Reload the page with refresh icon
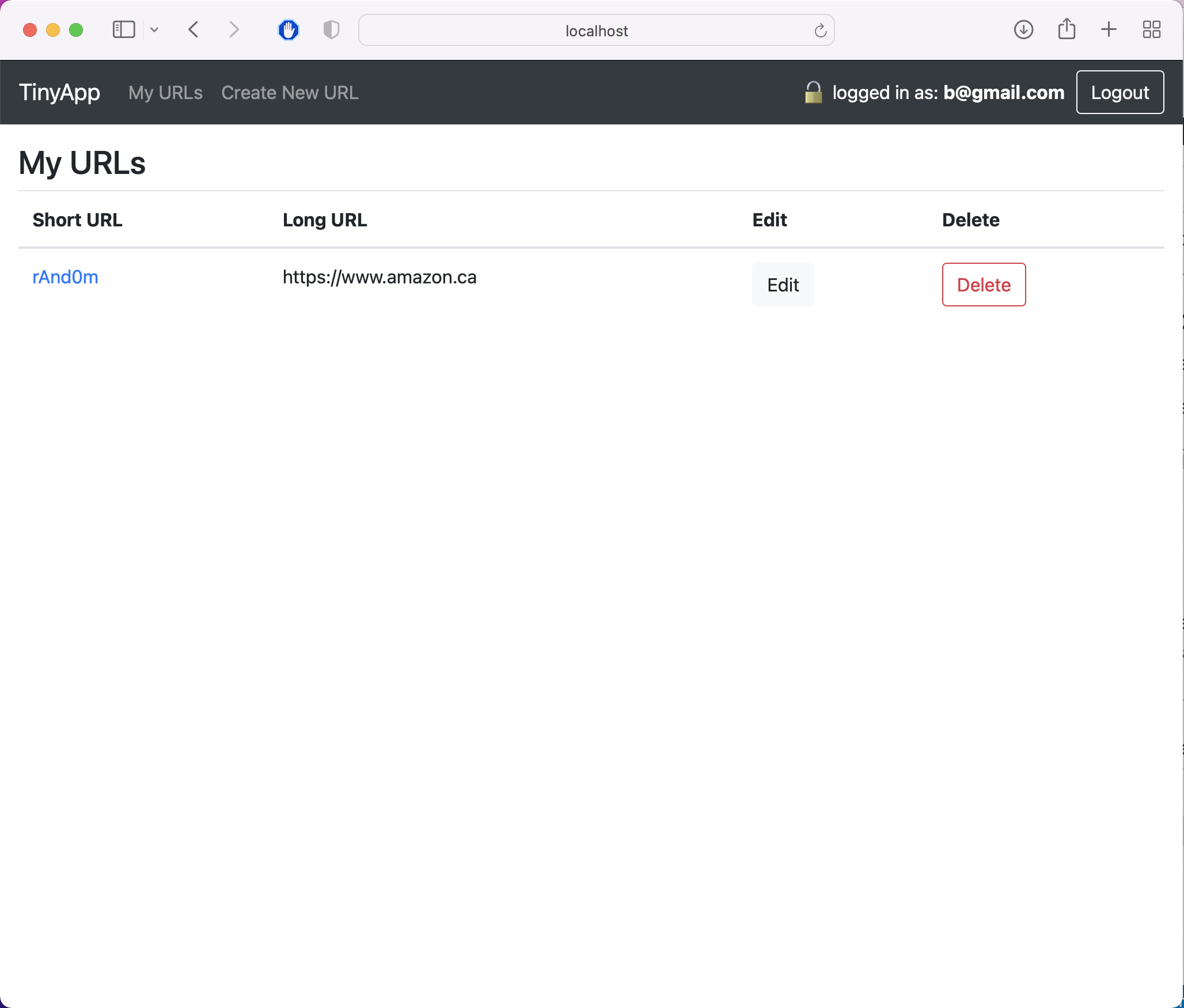The width and height of the screenshot is (1184, 1008). [x=820, y=31]
